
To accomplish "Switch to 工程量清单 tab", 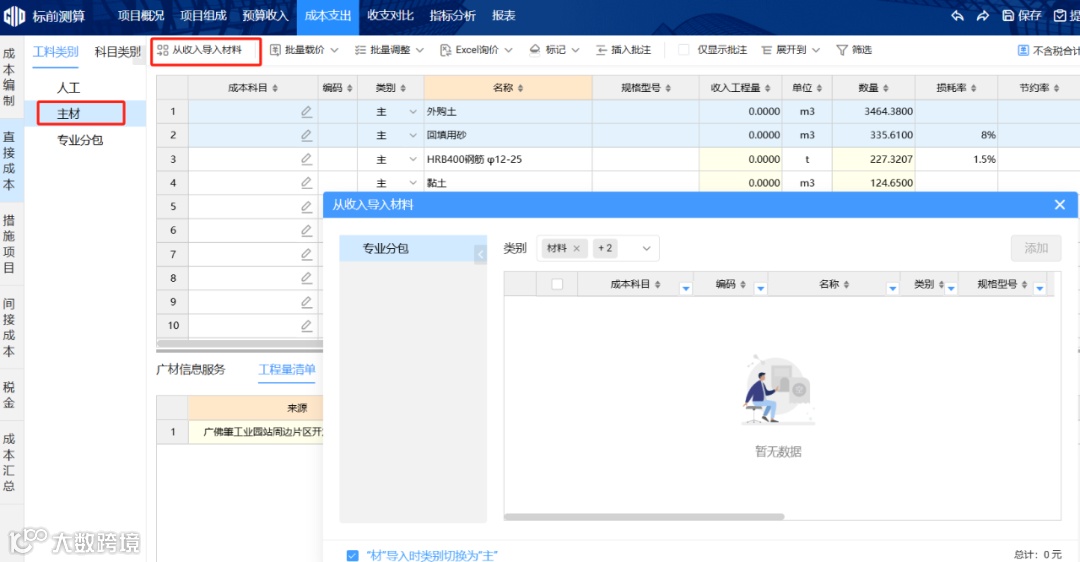I will [287, 369].
